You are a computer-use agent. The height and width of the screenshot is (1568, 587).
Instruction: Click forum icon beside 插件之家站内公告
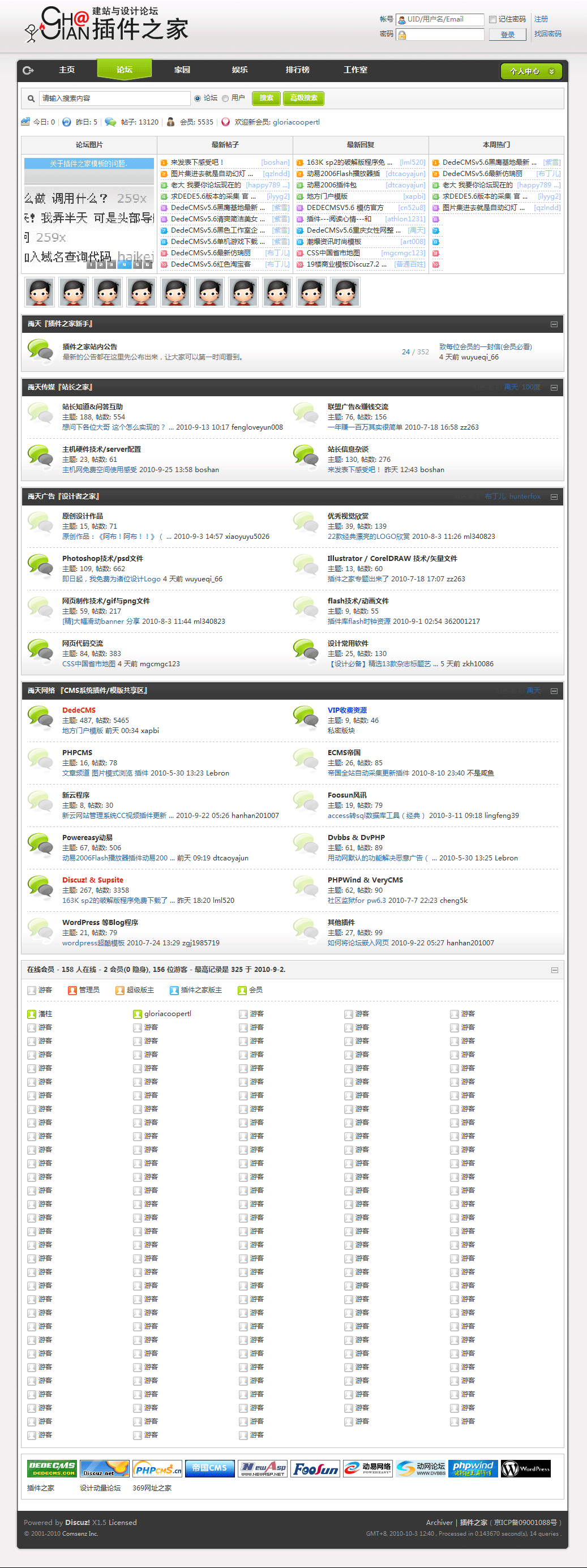click(40, 351)
